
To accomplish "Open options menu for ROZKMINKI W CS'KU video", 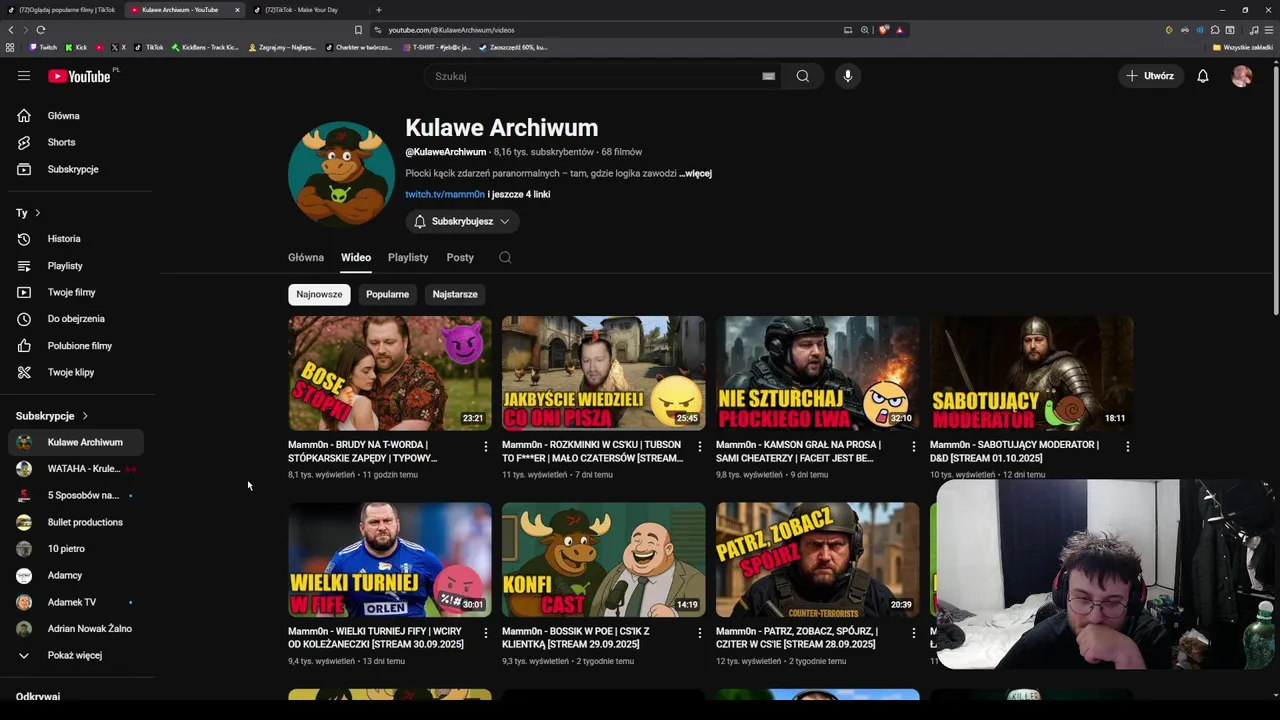I will click(700, 446).
